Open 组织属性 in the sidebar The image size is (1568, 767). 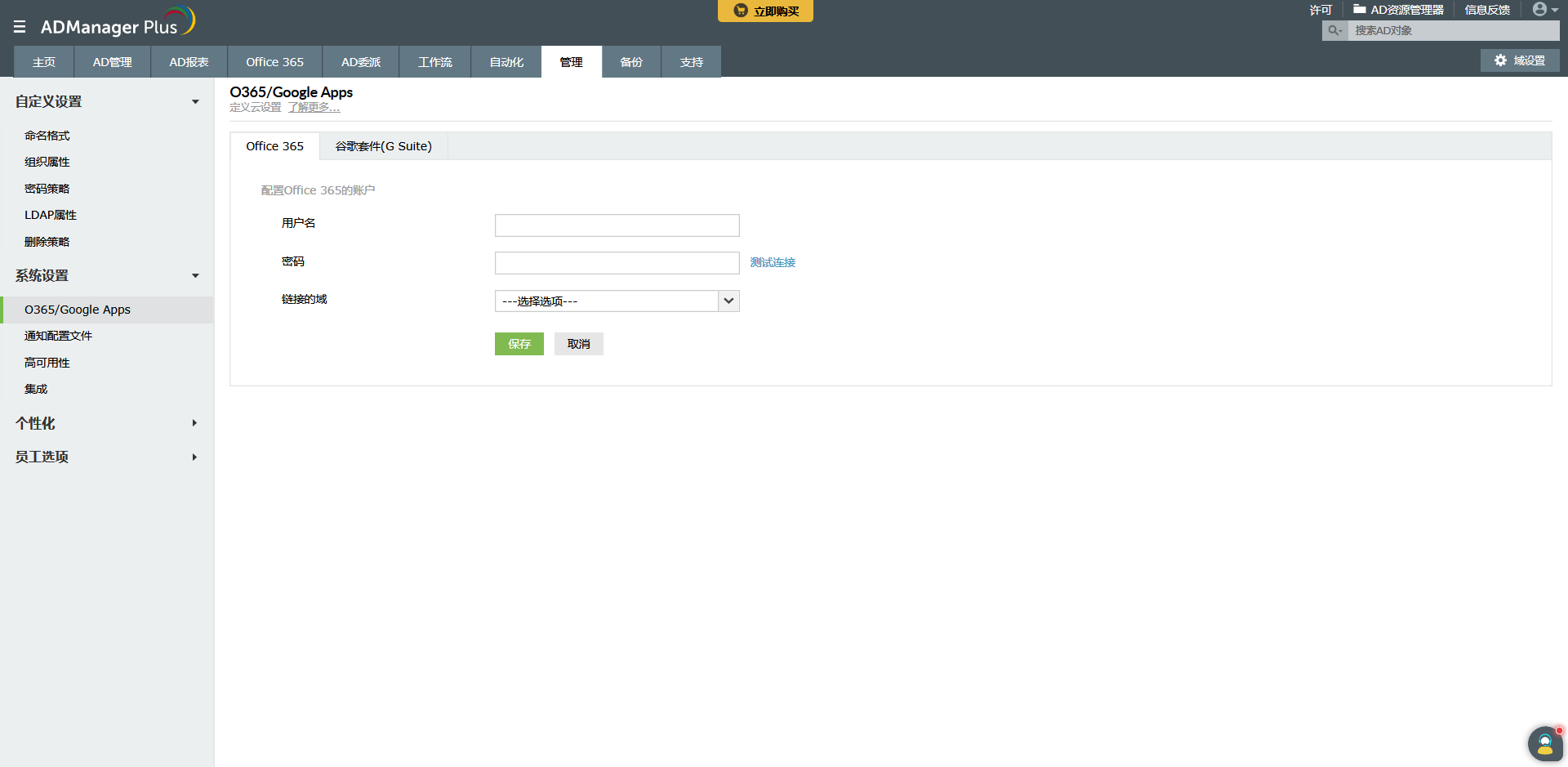click(x=47, y=162)
